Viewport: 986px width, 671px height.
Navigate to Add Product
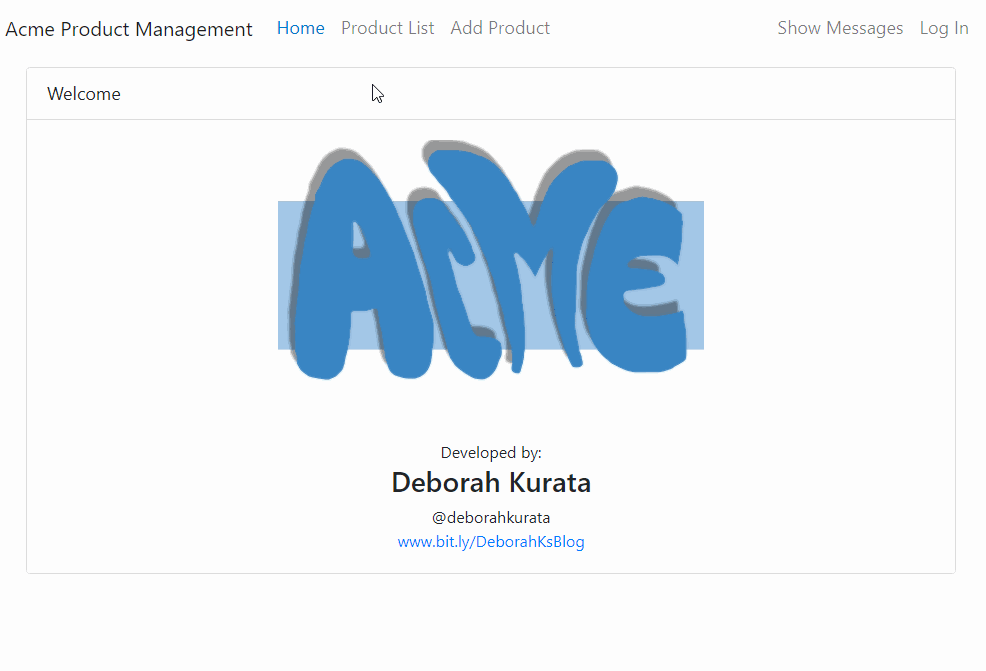click(500, 28)
